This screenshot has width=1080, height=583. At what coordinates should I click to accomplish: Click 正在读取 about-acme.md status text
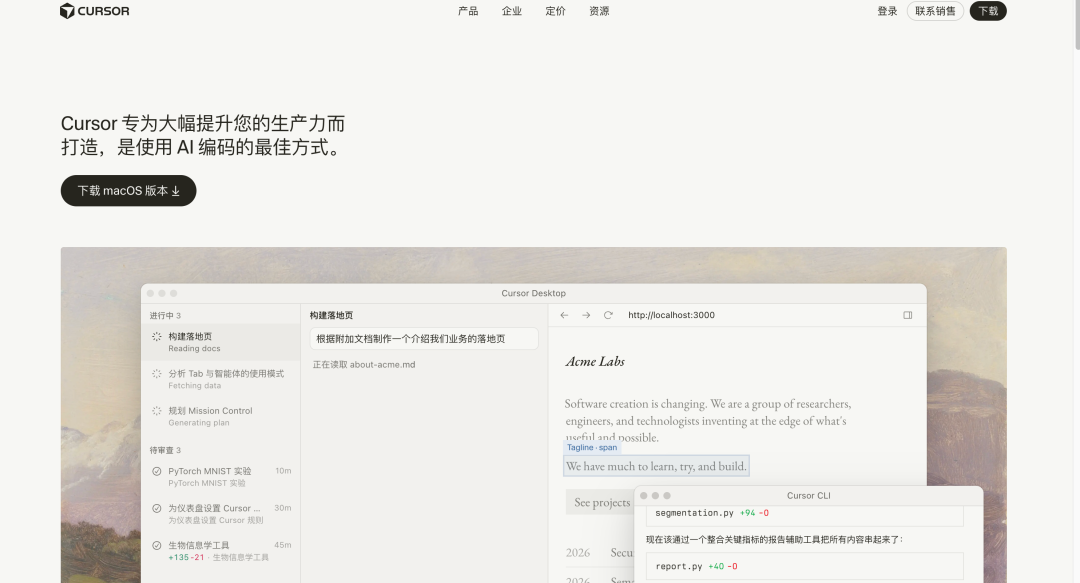364,365
